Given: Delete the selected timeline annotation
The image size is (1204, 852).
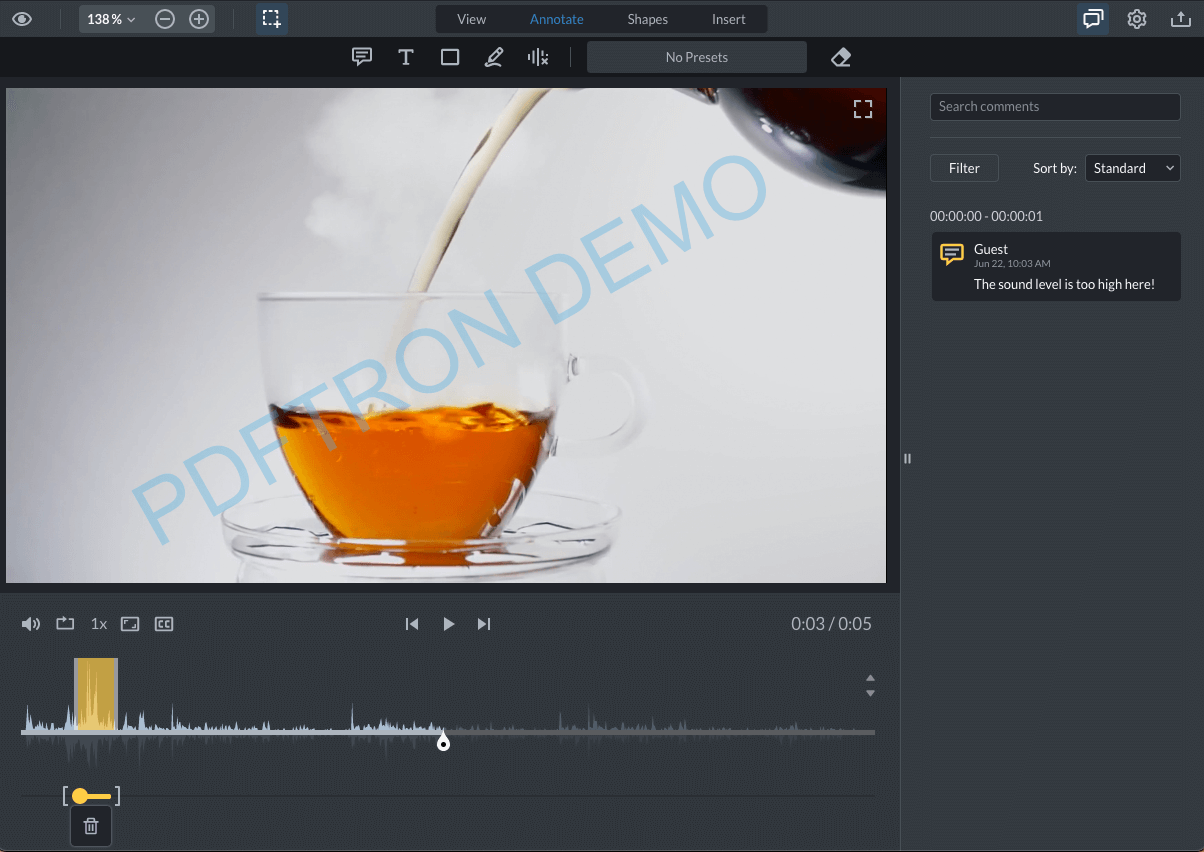Looking at the screenshot, I should (90, 826).
